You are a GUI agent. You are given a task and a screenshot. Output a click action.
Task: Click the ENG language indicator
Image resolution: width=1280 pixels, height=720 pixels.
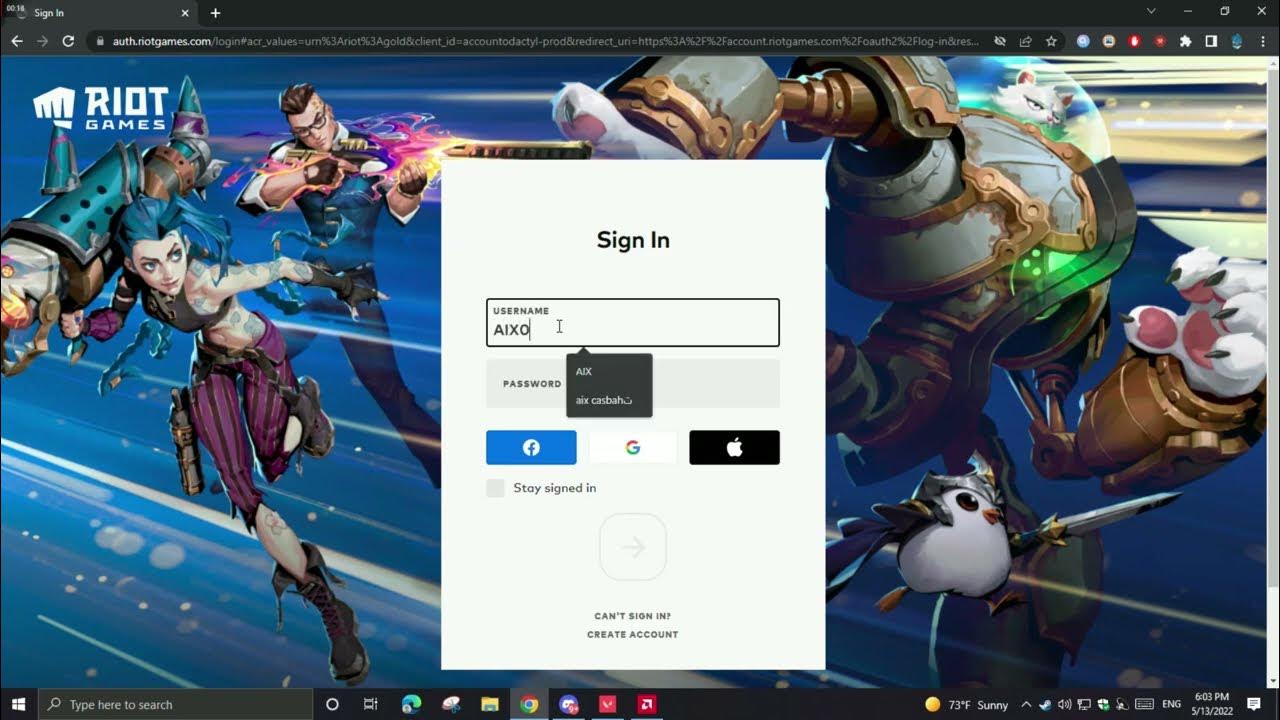(x=1171, y=704)
